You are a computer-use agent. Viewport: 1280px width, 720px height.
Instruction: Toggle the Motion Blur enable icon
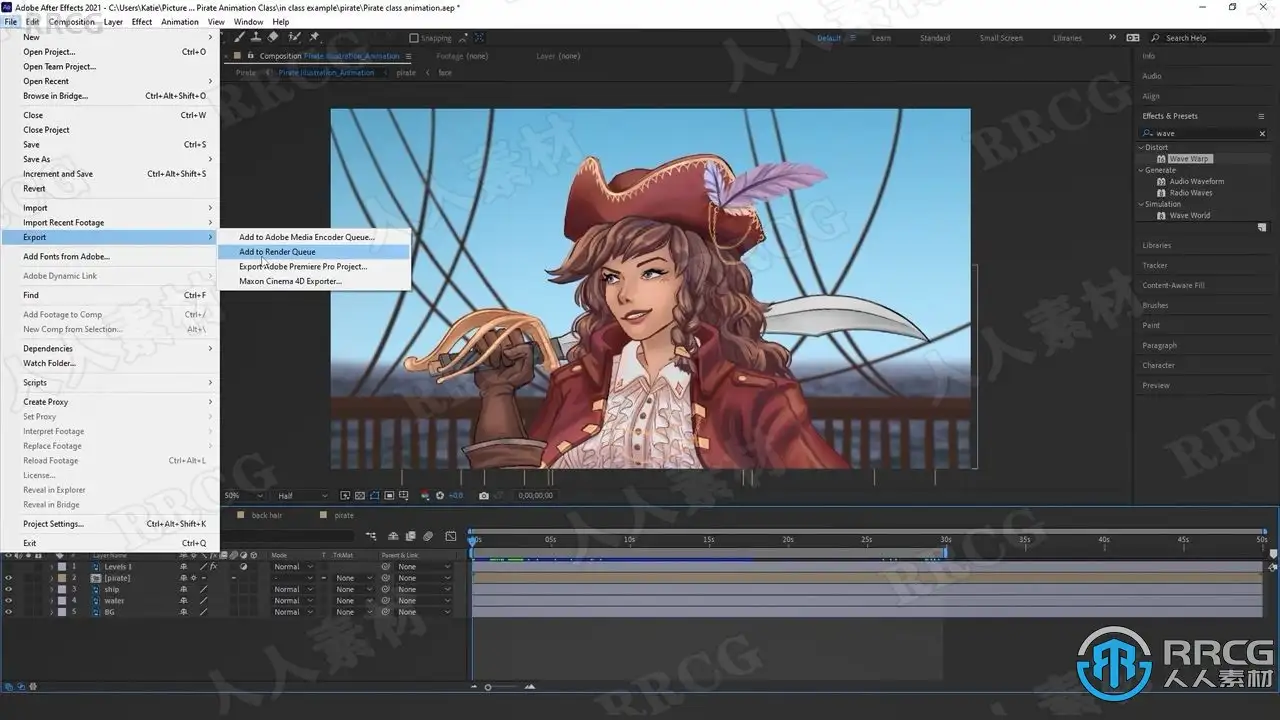428,537
